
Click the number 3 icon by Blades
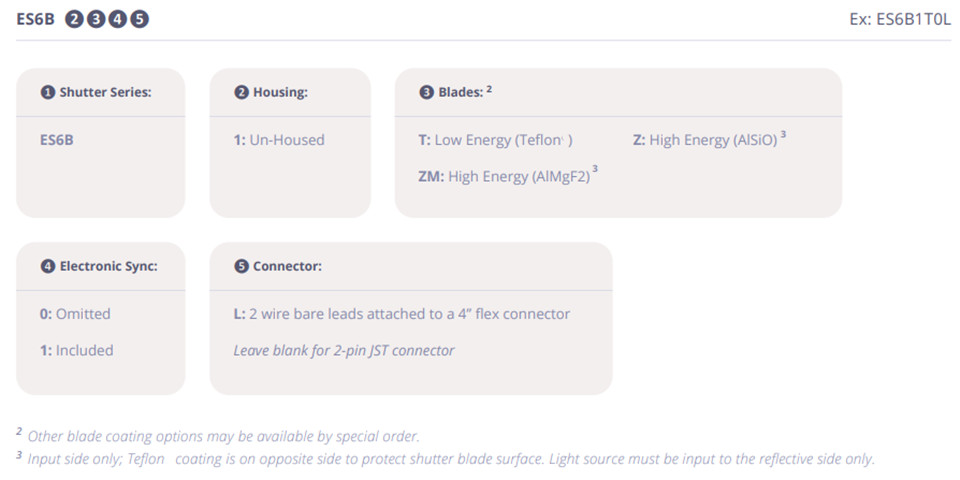pos(427,93)
